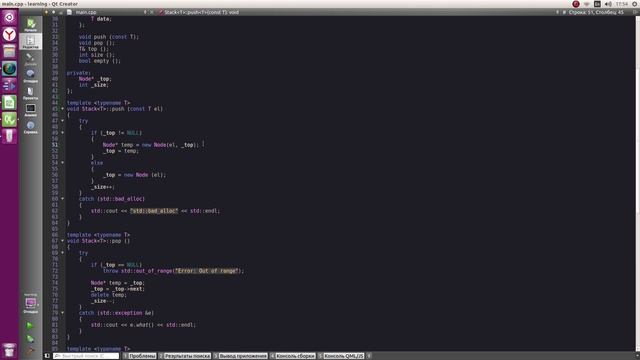Open the Вывод приложения output pane
640x360 pixels.
(x=240, y=356)
